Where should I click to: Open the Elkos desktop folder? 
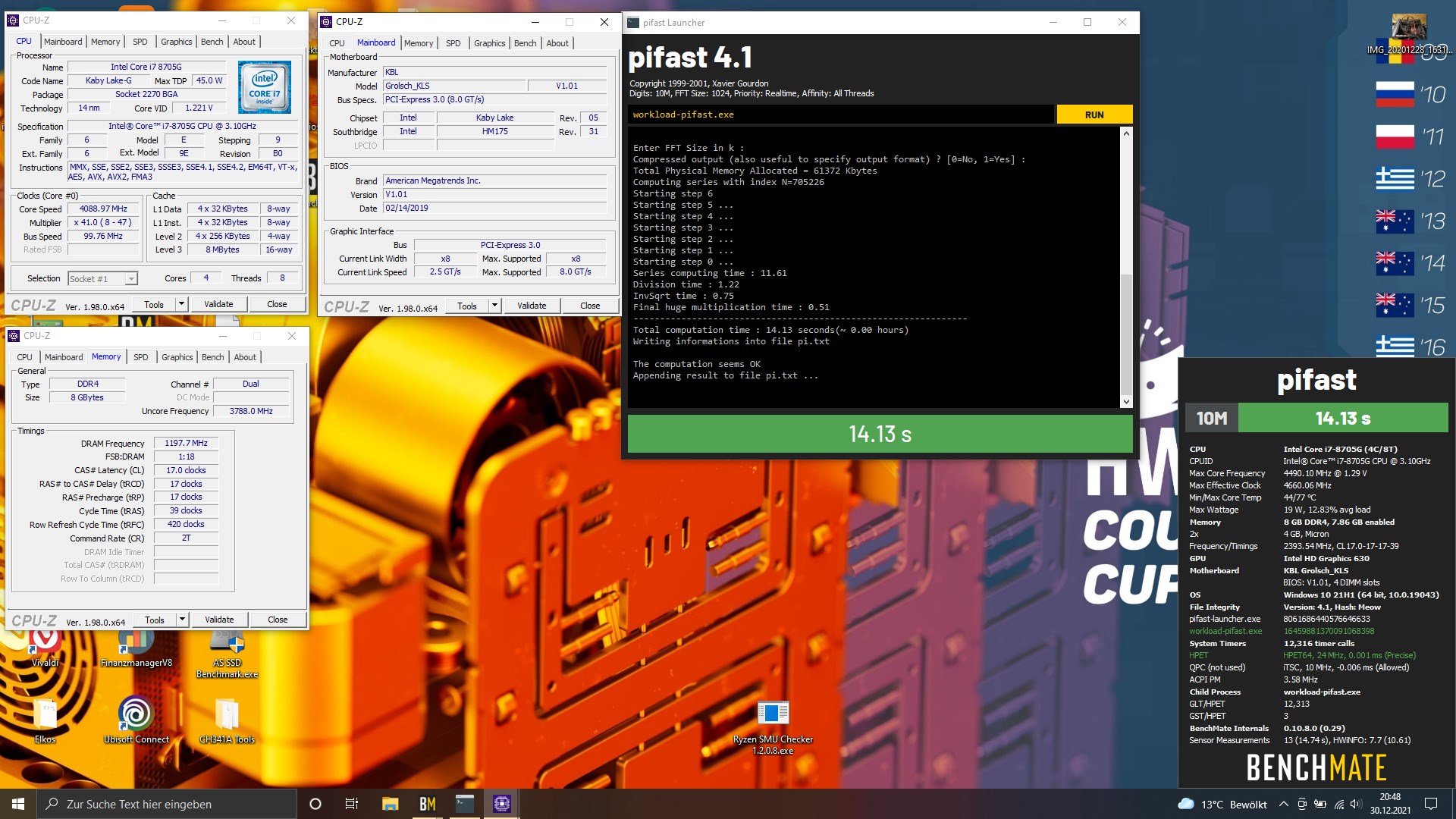tap(45, 720)
